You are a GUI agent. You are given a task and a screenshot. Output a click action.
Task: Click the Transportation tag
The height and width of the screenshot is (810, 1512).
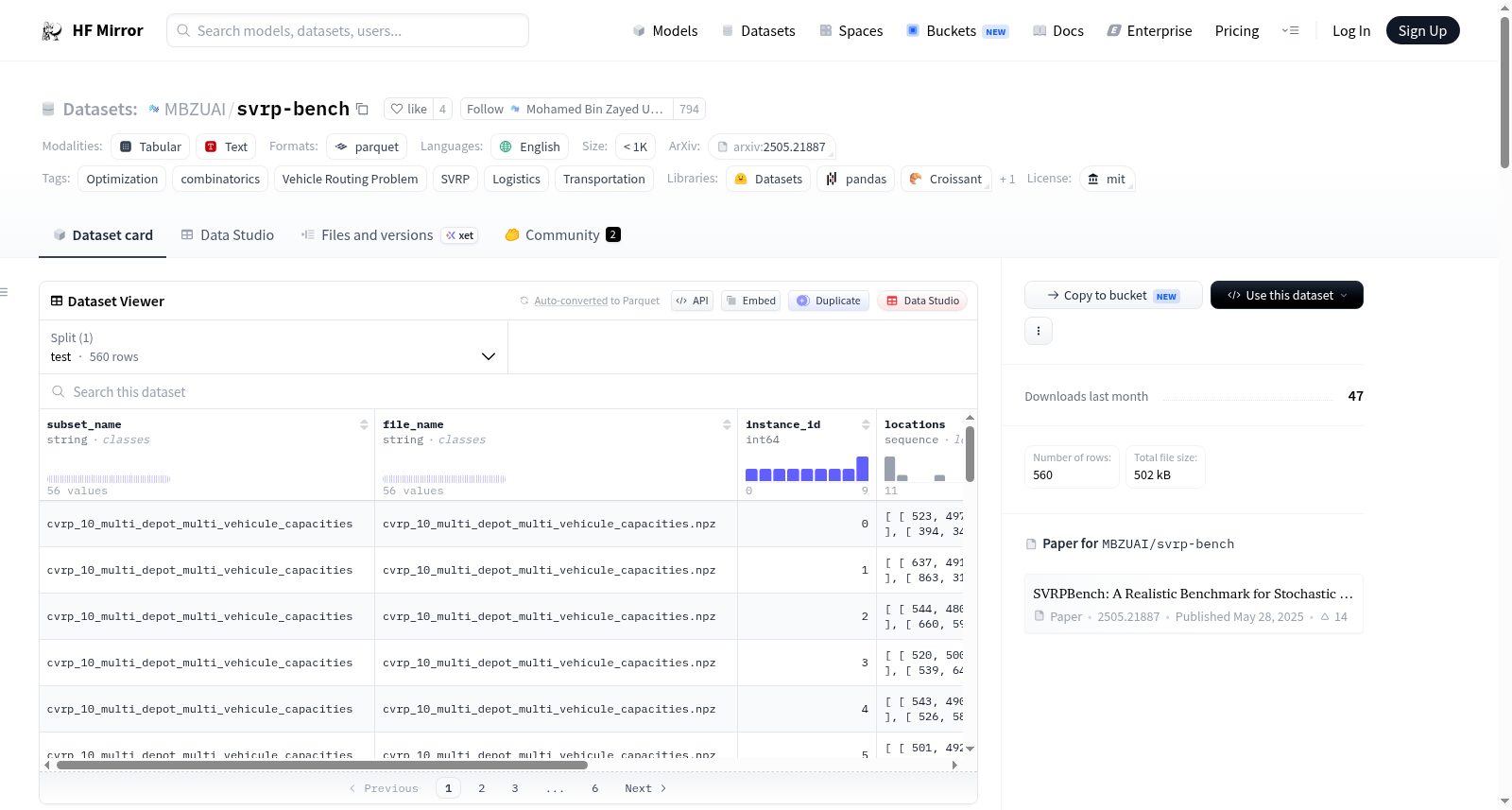pyautogui.click(x=604, y=179)
